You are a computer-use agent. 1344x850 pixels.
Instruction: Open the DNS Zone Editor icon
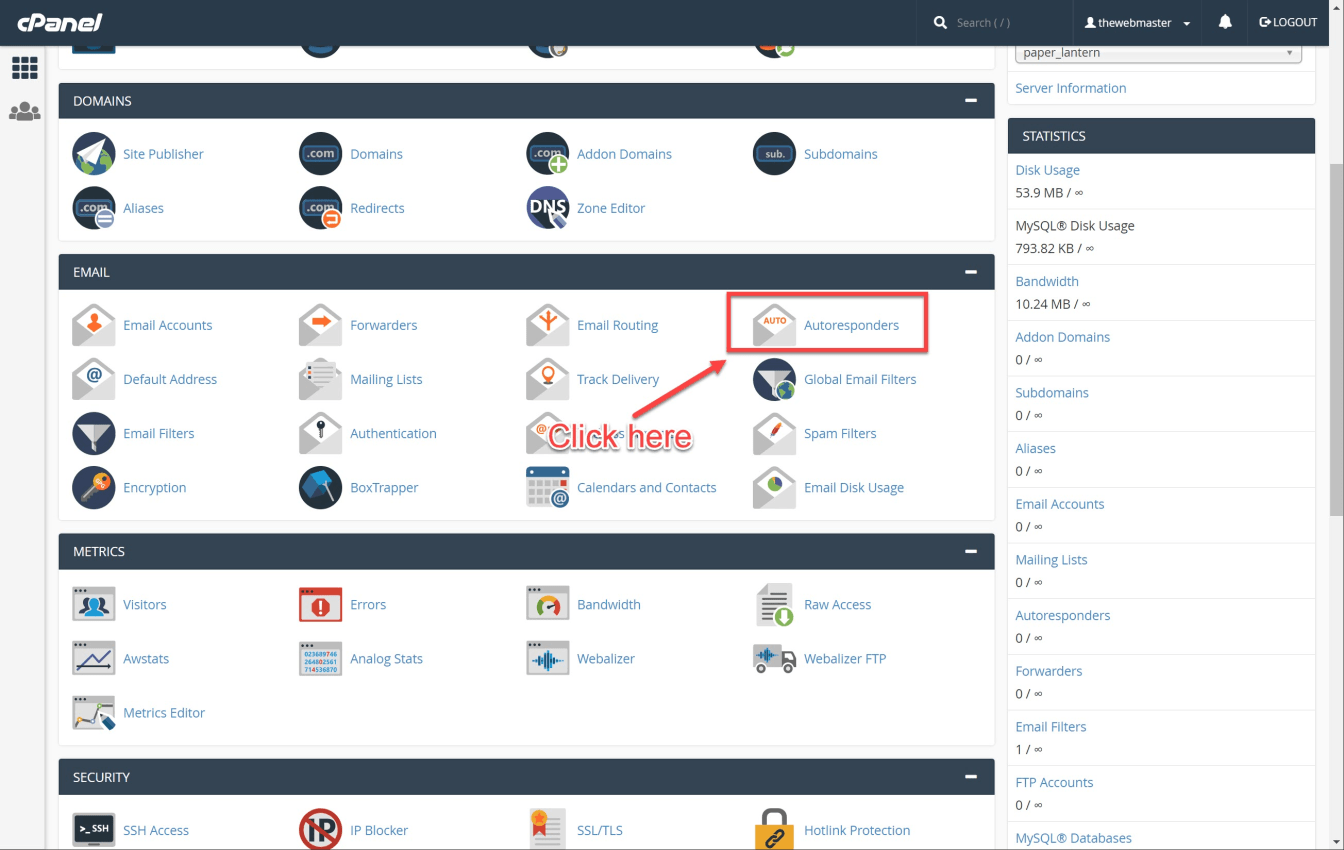pos(548,208)
